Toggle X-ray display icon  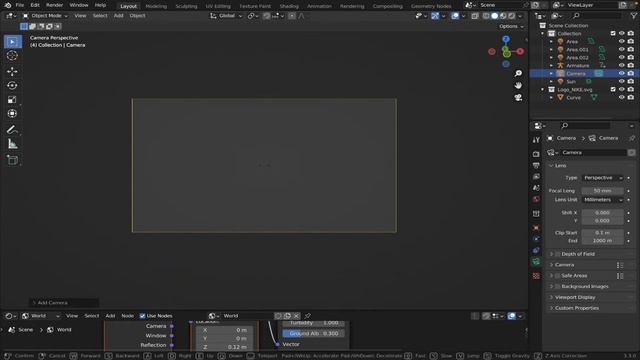[x=475, y=16]
